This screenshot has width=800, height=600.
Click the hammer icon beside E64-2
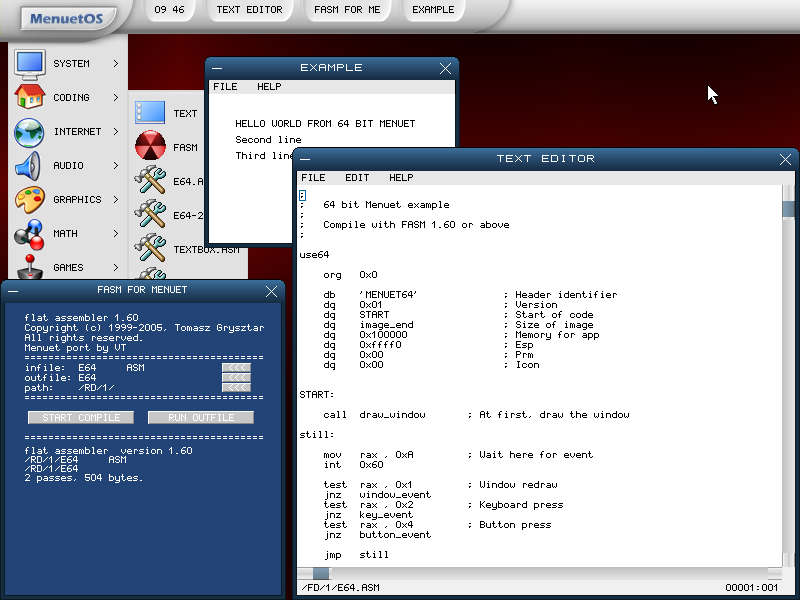(x=150, y=214)
